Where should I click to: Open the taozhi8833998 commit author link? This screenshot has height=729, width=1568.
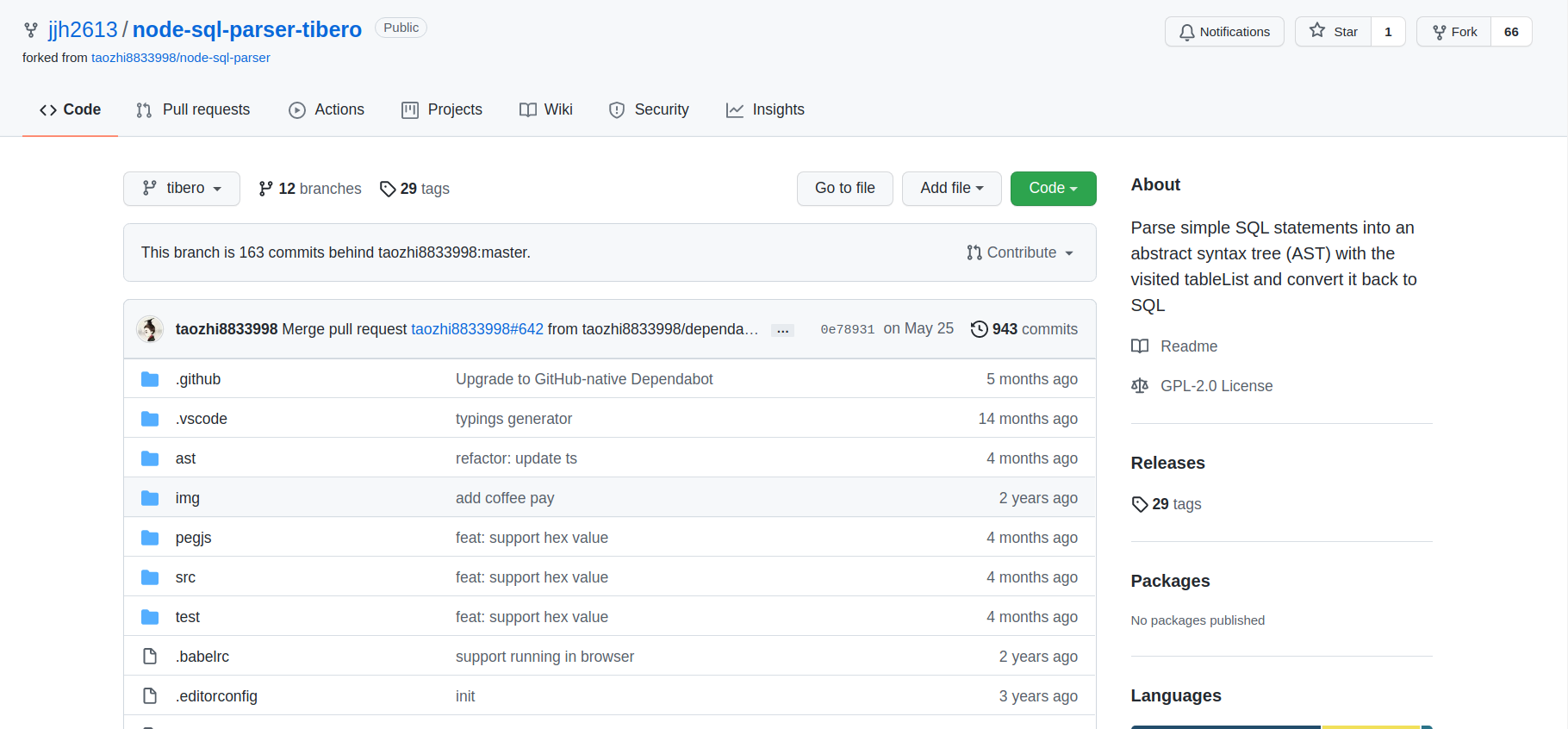(x=227, y=329)
